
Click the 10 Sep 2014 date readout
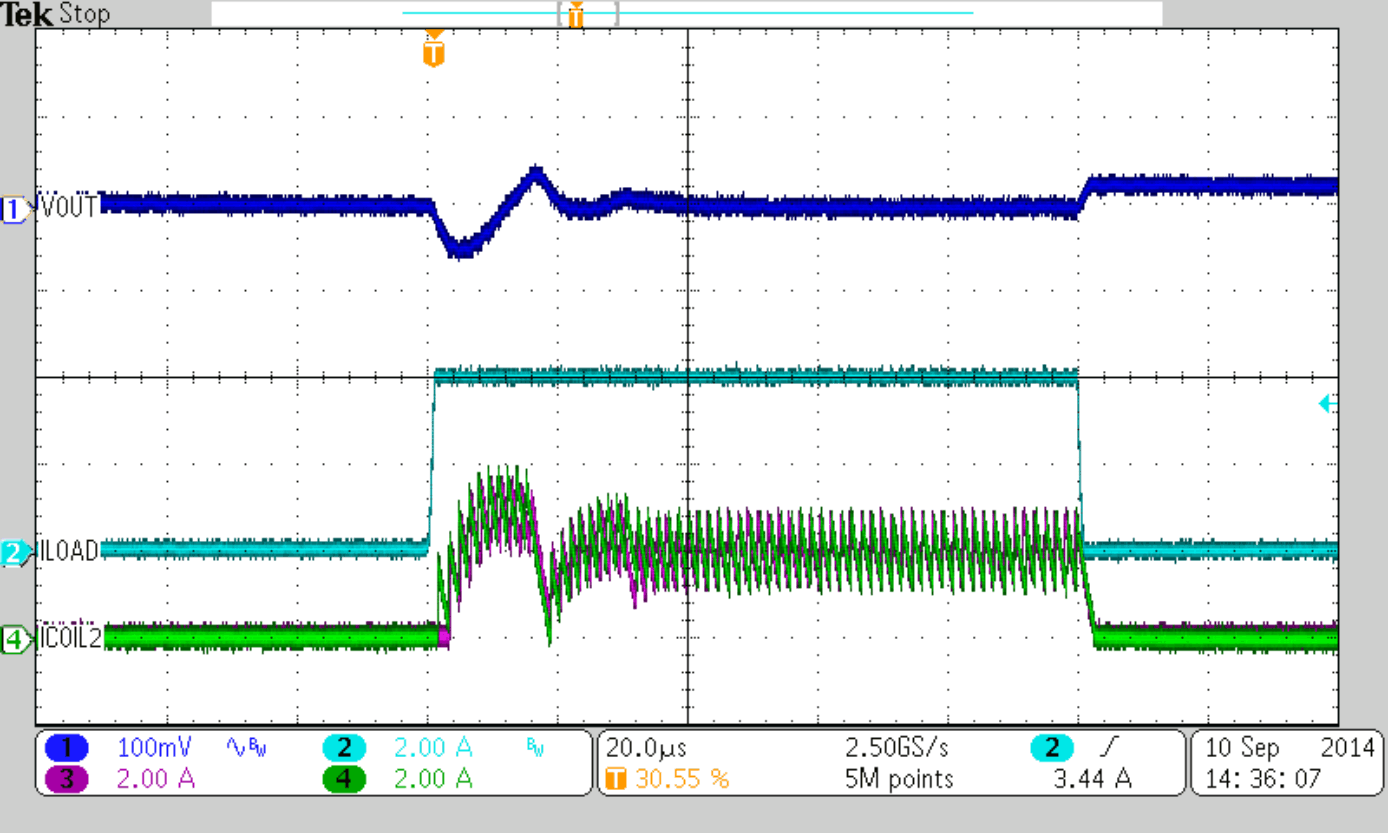(1291, 747)
